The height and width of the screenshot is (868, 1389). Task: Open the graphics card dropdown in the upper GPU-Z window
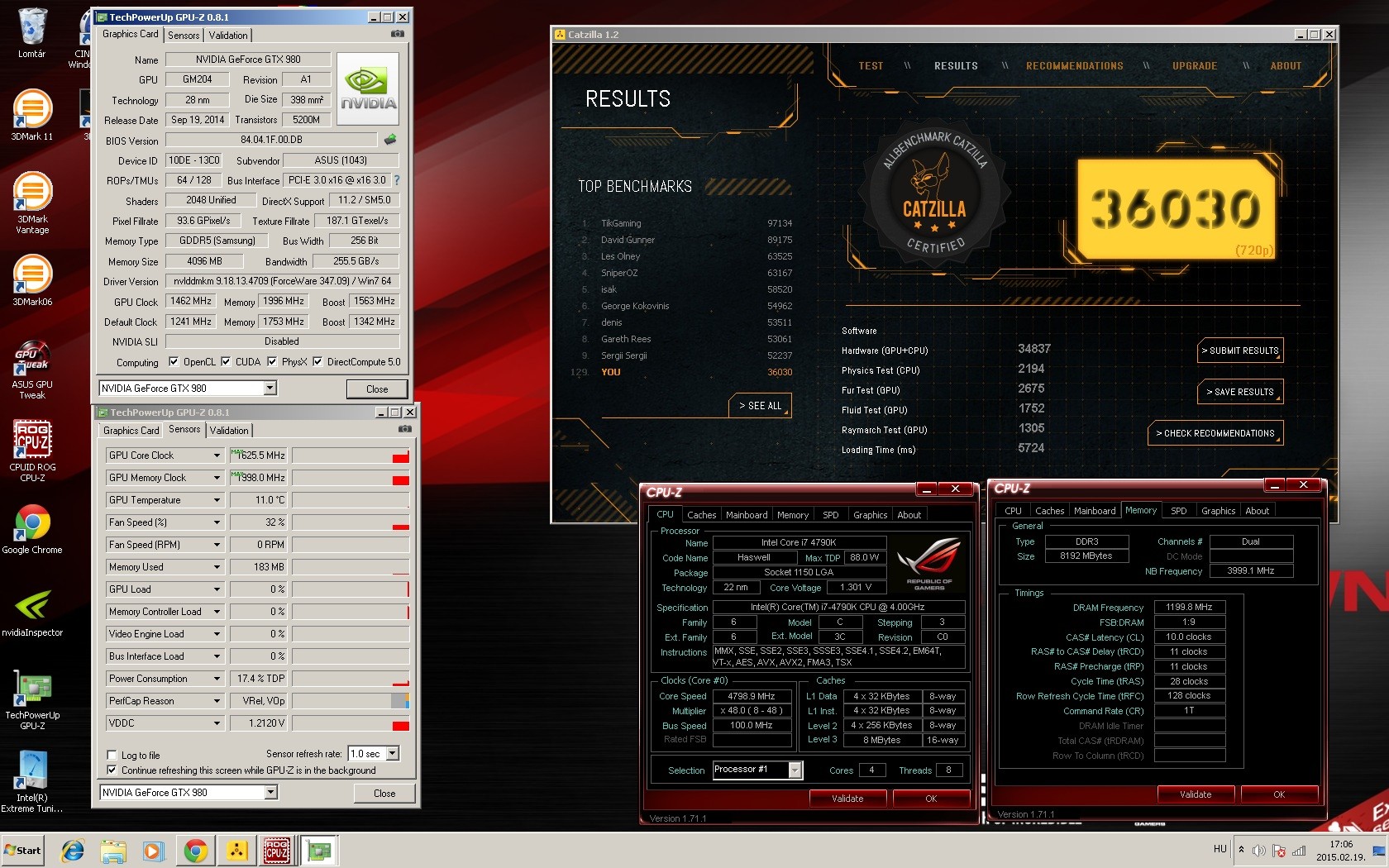270,389
